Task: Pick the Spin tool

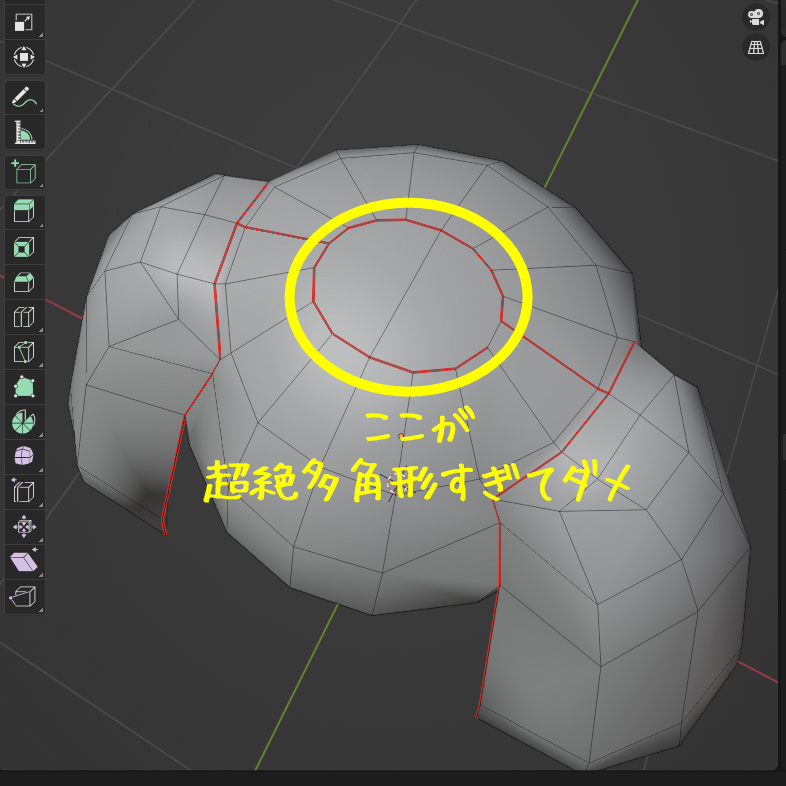Action: pyautogui.click(x=24, y=422)
